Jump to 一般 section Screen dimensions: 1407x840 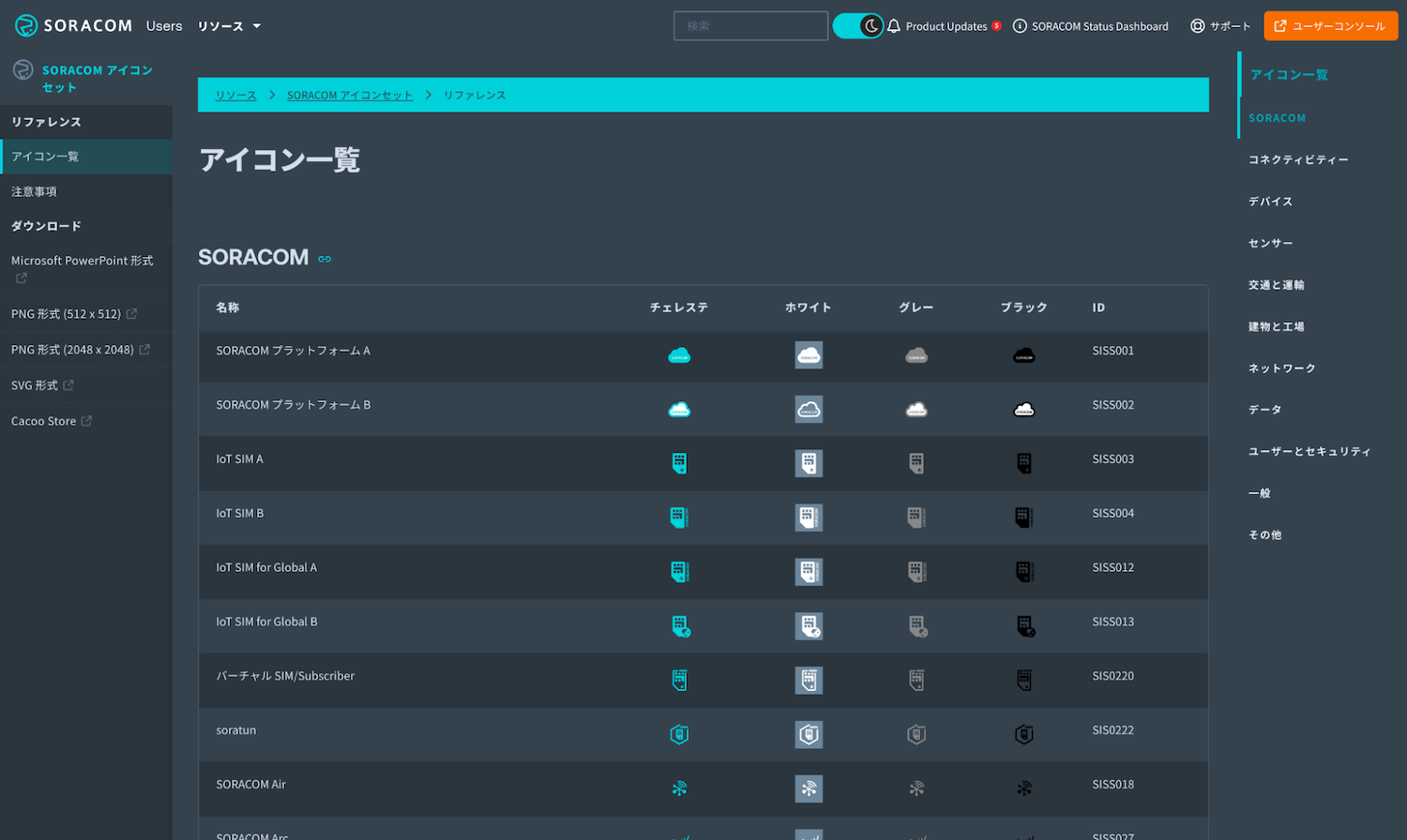point(1259,493)
